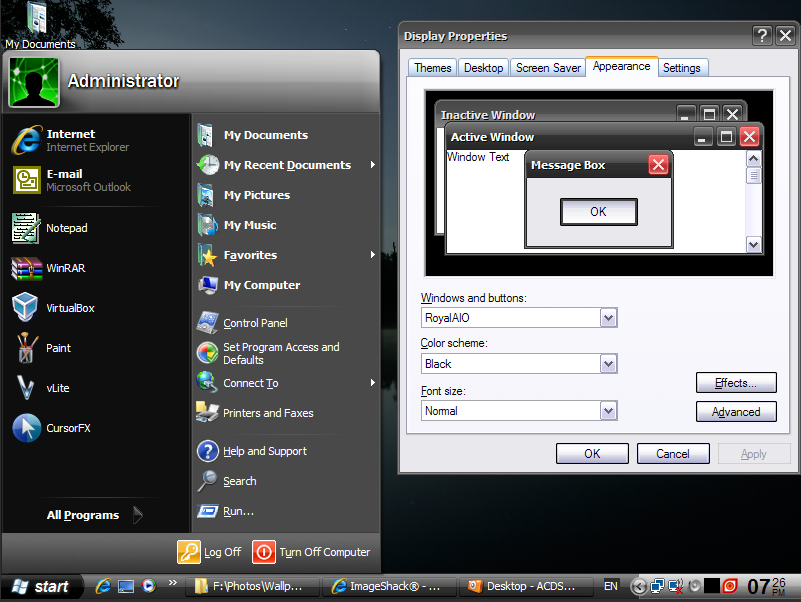This screenshot has height=602, width=801.
Task: Click the EN language indicator
Action: coord(610,586)
